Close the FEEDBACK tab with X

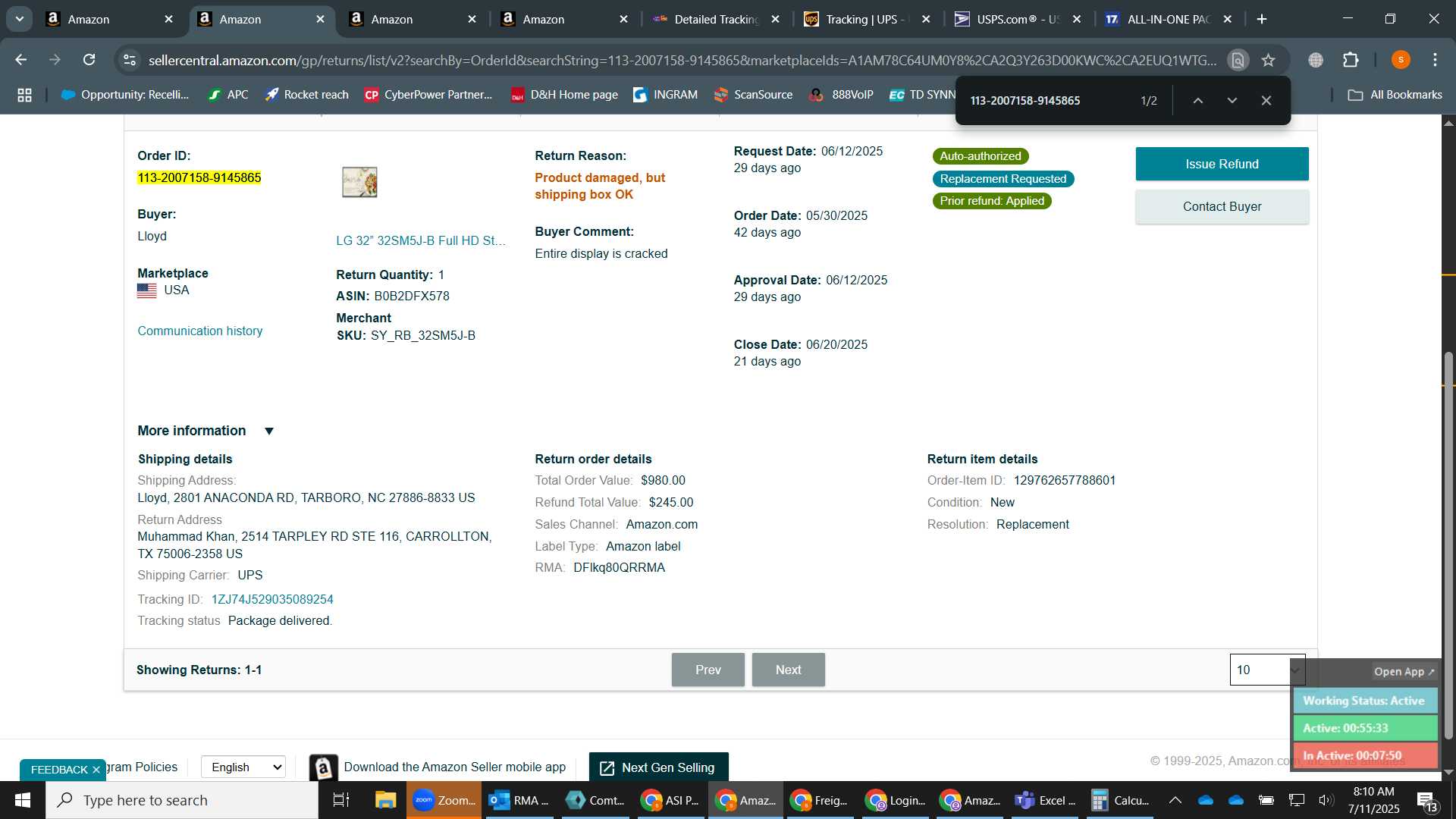coord(96,770)
